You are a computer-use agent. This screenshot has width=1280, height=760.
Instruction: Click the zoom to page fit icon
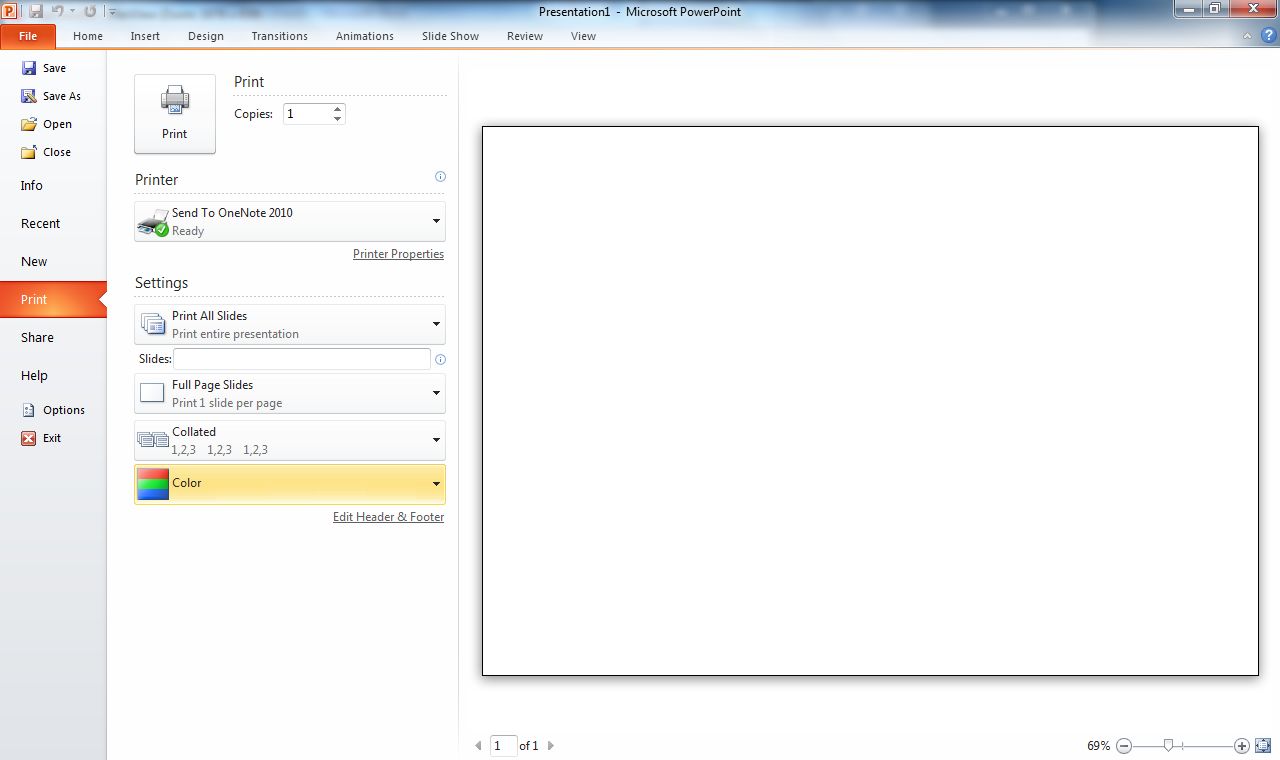[1262, 746]
